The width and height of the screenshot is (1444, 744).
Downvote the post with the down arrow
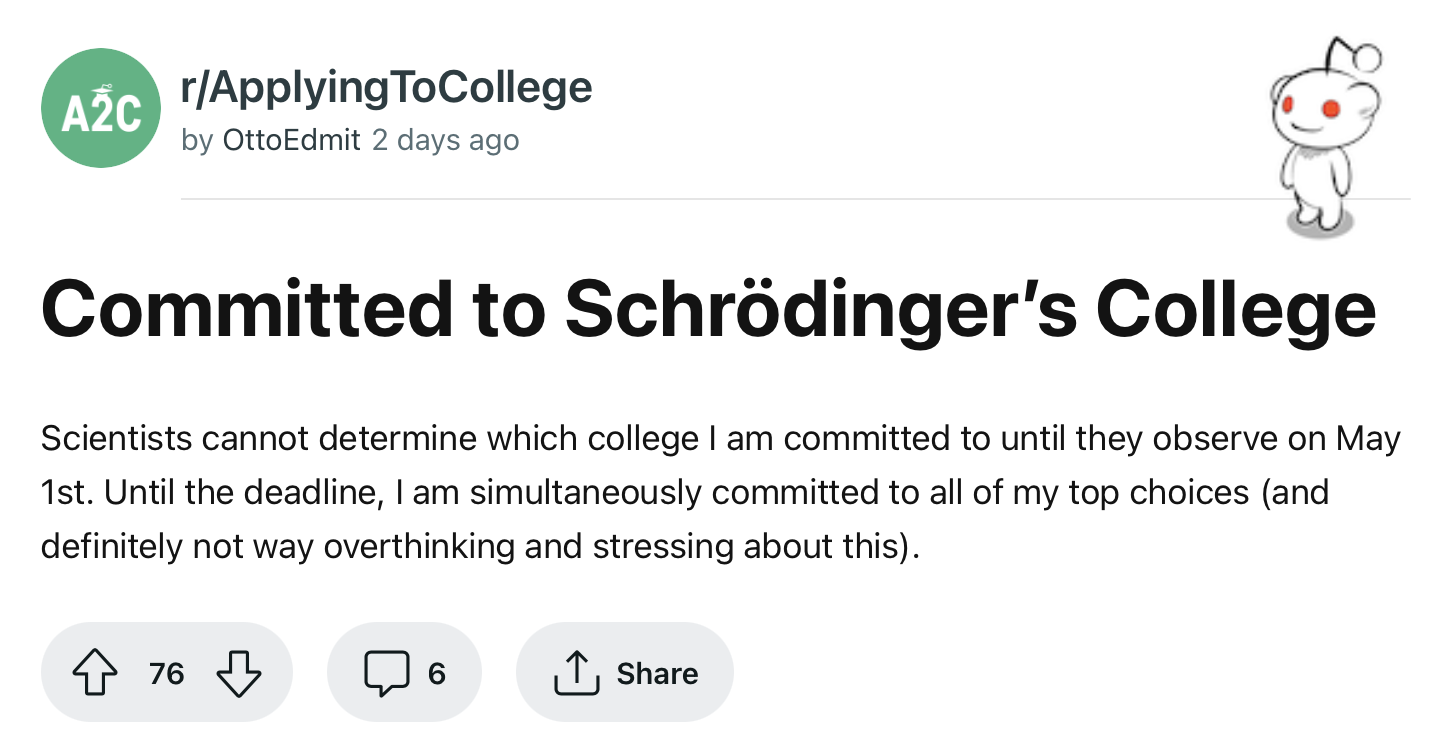[239, 673]
